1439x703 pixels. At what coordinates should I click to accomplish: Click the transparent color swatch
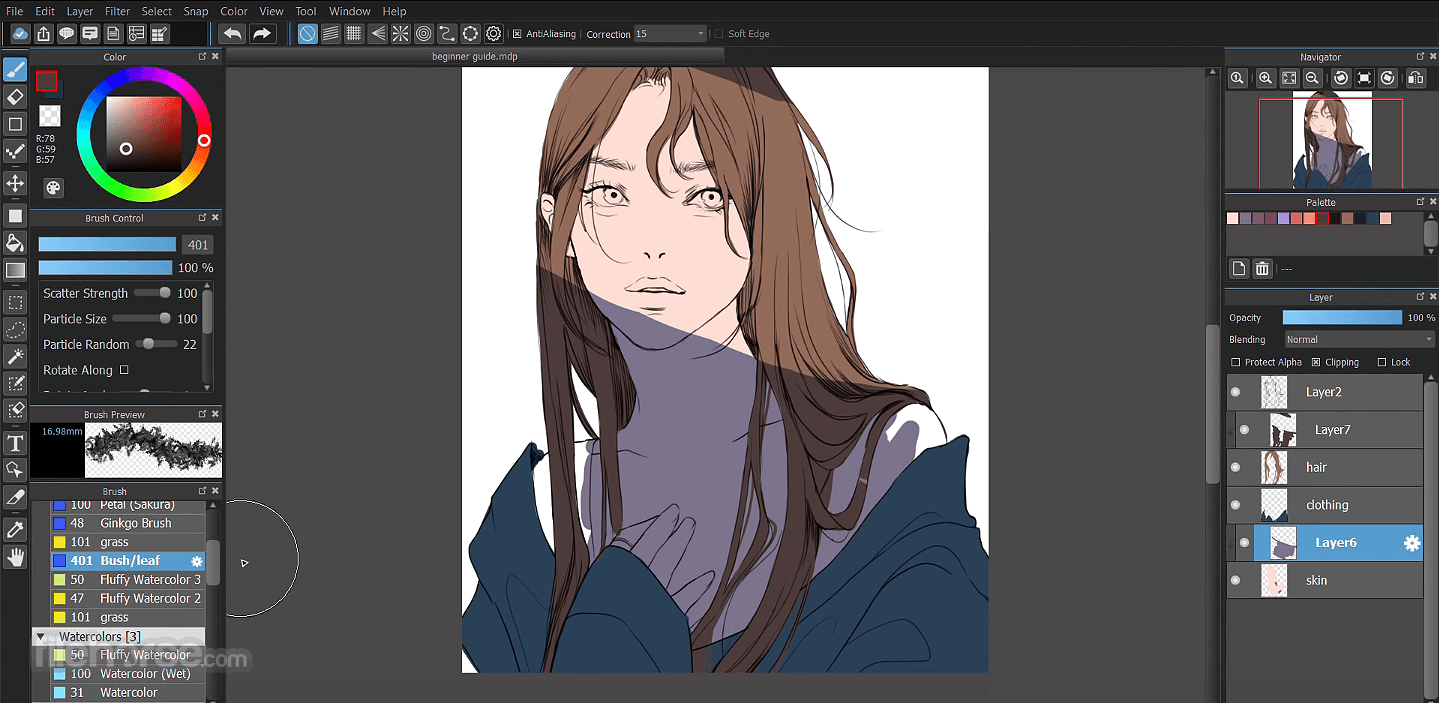(49, 116)
